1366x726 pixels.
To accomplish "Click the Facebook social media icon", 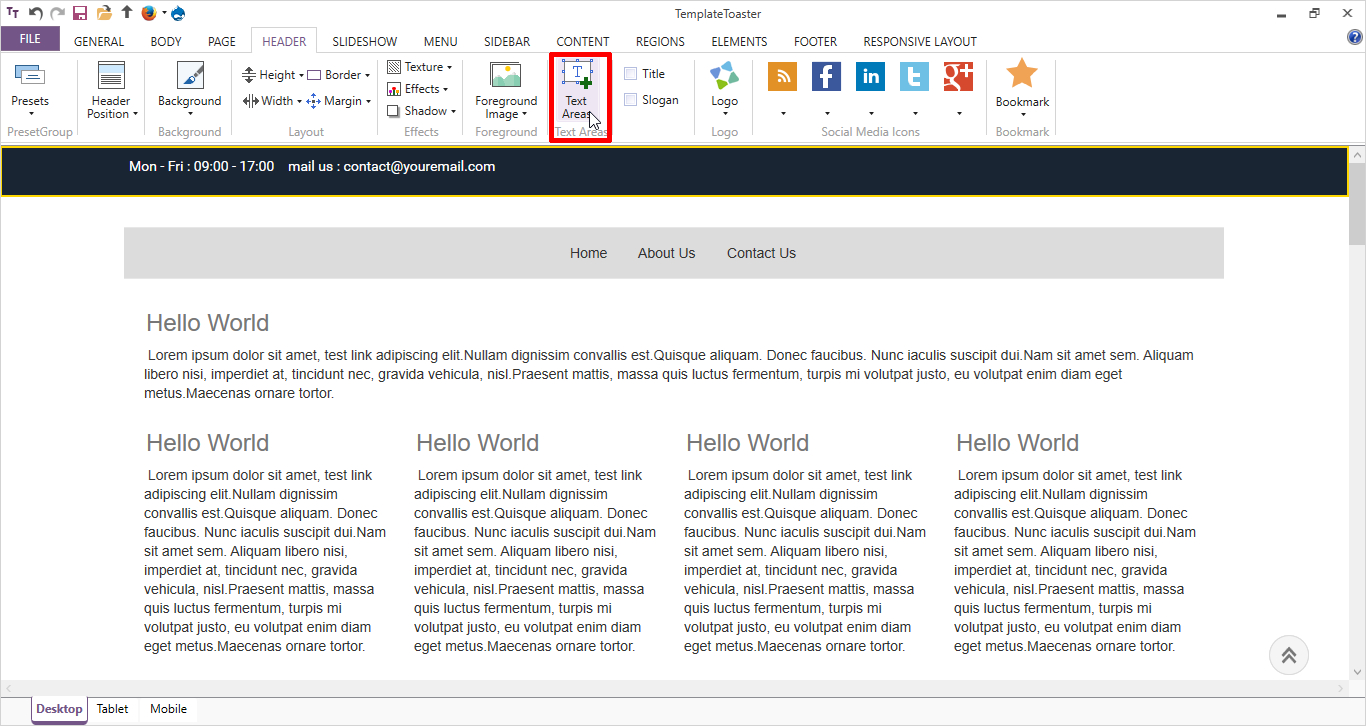I will pos(826,77).
